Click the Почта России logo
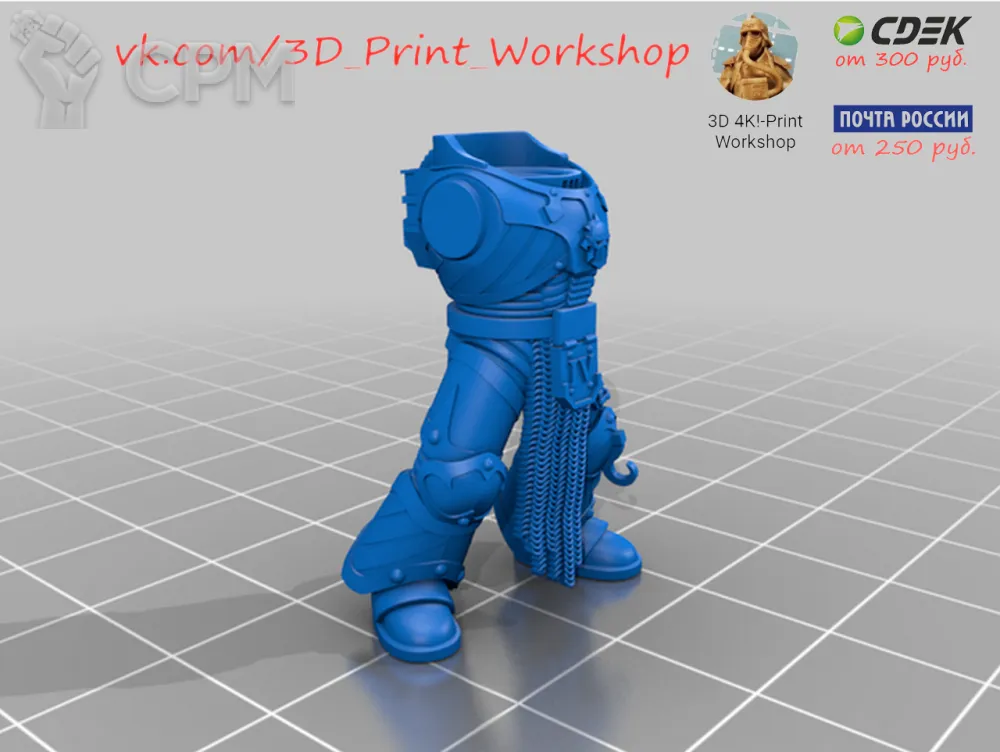The width and height of the screenshot is (1000, 752). 903,120
